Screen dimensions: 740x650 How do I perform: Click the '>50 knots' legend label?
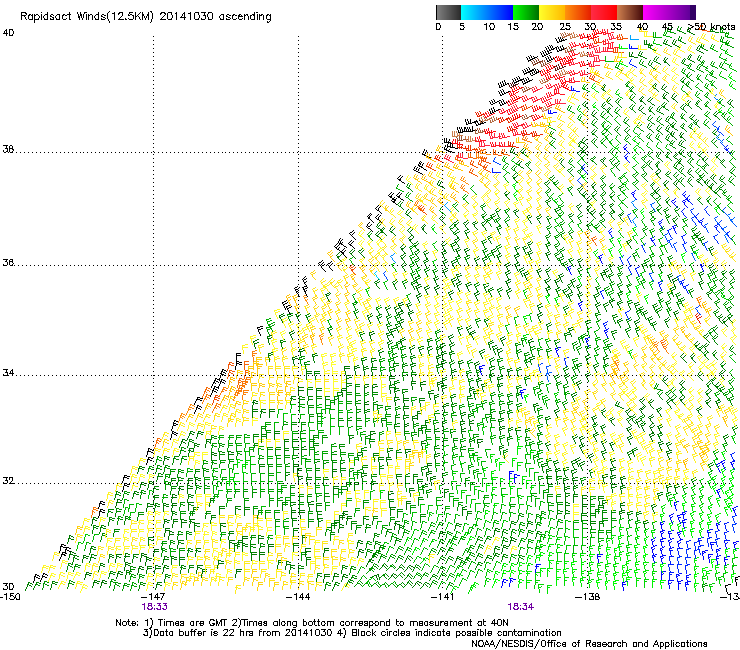tap(711, 27)
